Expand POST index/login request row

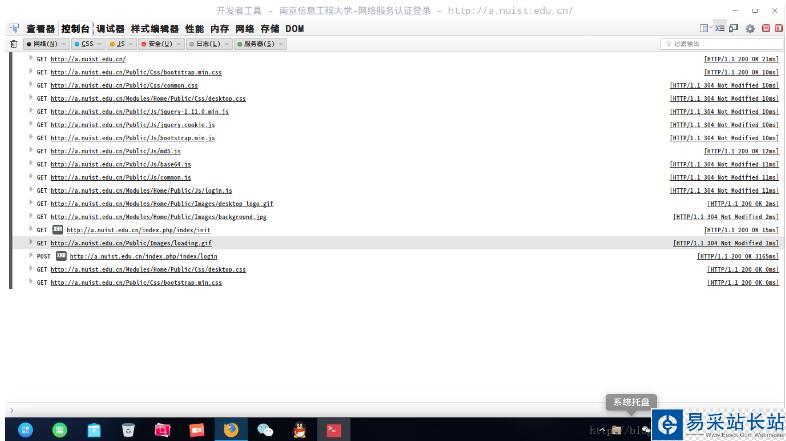(31, 256)
